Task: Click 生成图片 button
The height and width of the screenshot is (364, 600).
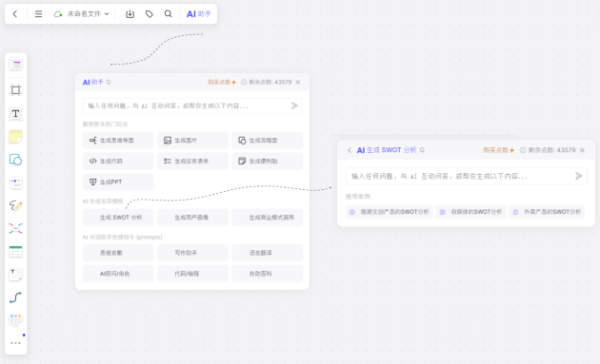Action: click(x=192, y=140)
